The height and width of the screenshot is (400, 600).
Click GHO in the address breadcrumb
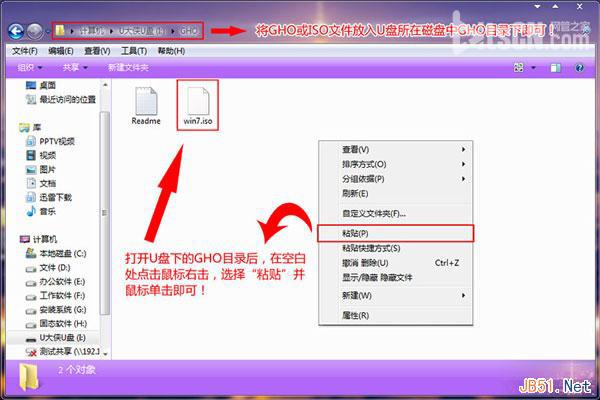(189, 31)
